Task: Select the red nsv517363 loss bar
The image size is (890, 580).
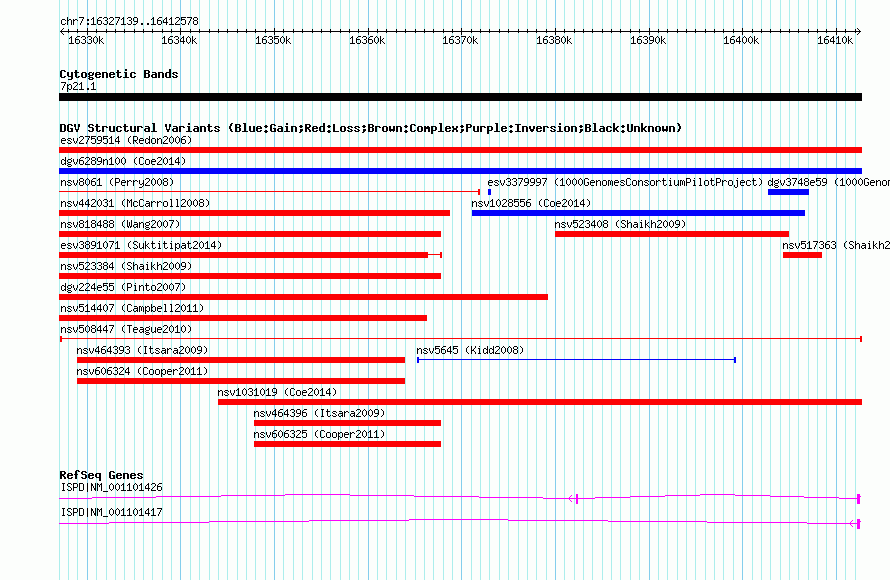Action: (x=803, y=255)
